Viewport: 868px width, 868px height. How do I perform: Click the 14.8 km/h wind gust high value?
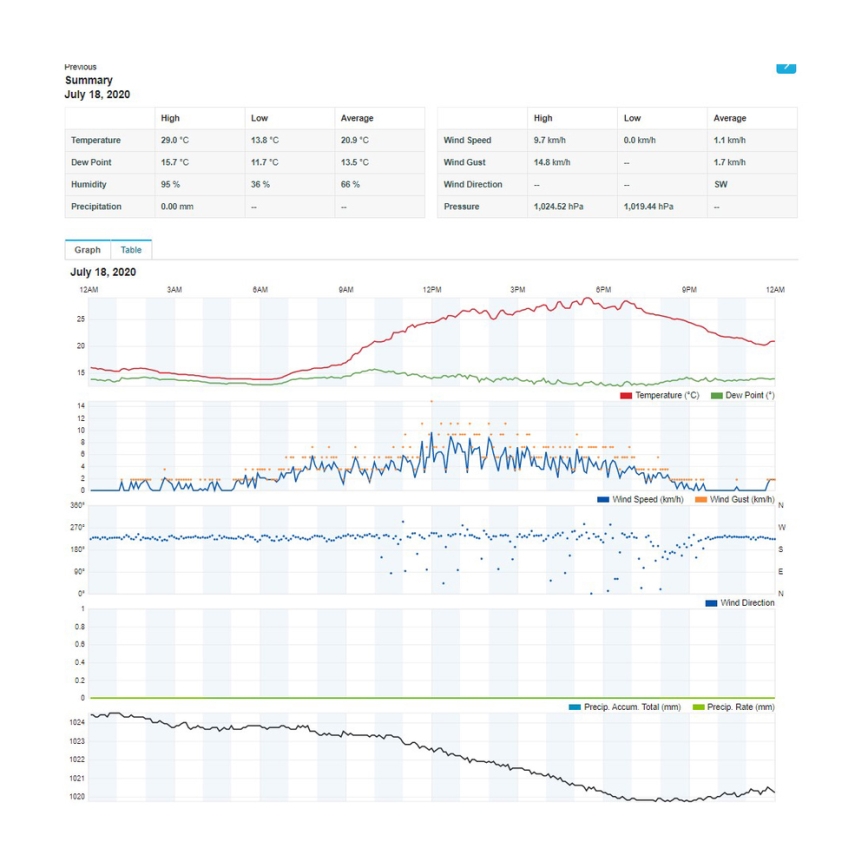click(552, 163)
